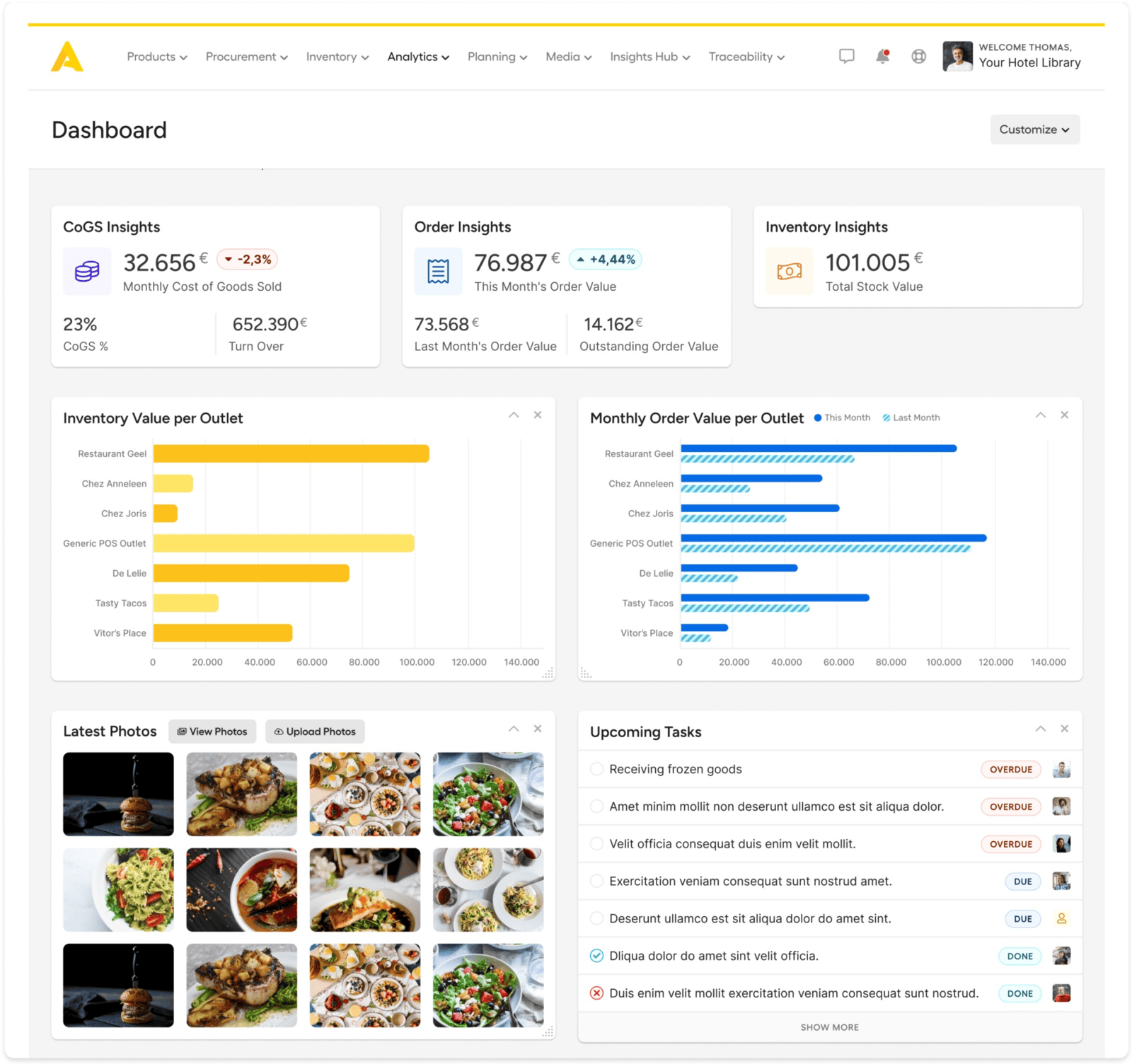Uncheck the Dliqua dolor completed task
1132x1064 pixels.
pyautogui.click(x=596, y=956)
